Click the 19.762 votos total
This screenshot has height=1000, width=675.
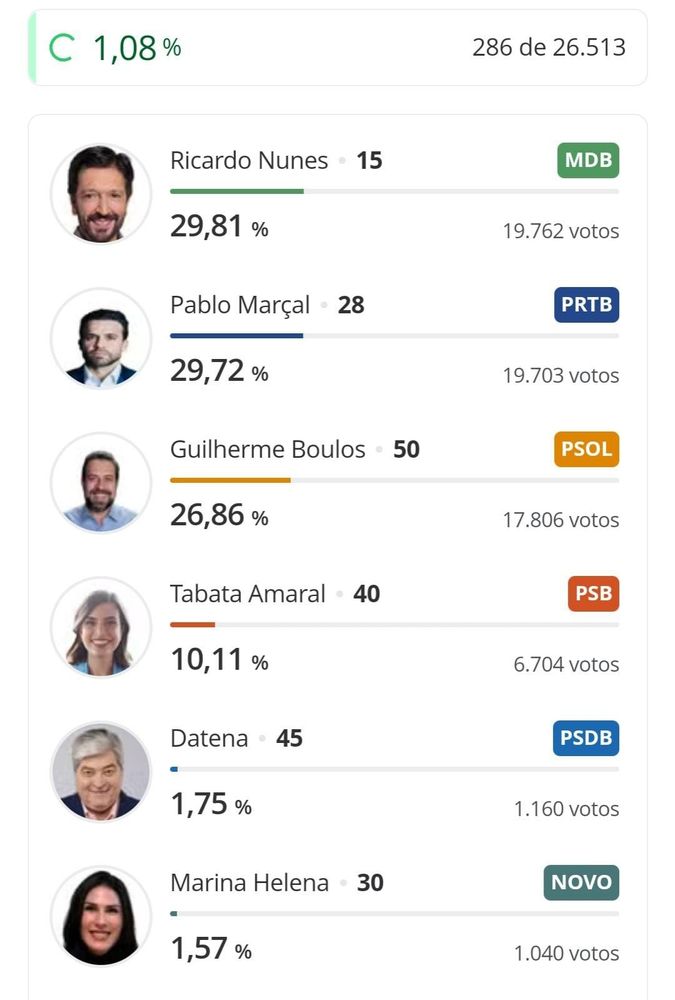point(560,232)
